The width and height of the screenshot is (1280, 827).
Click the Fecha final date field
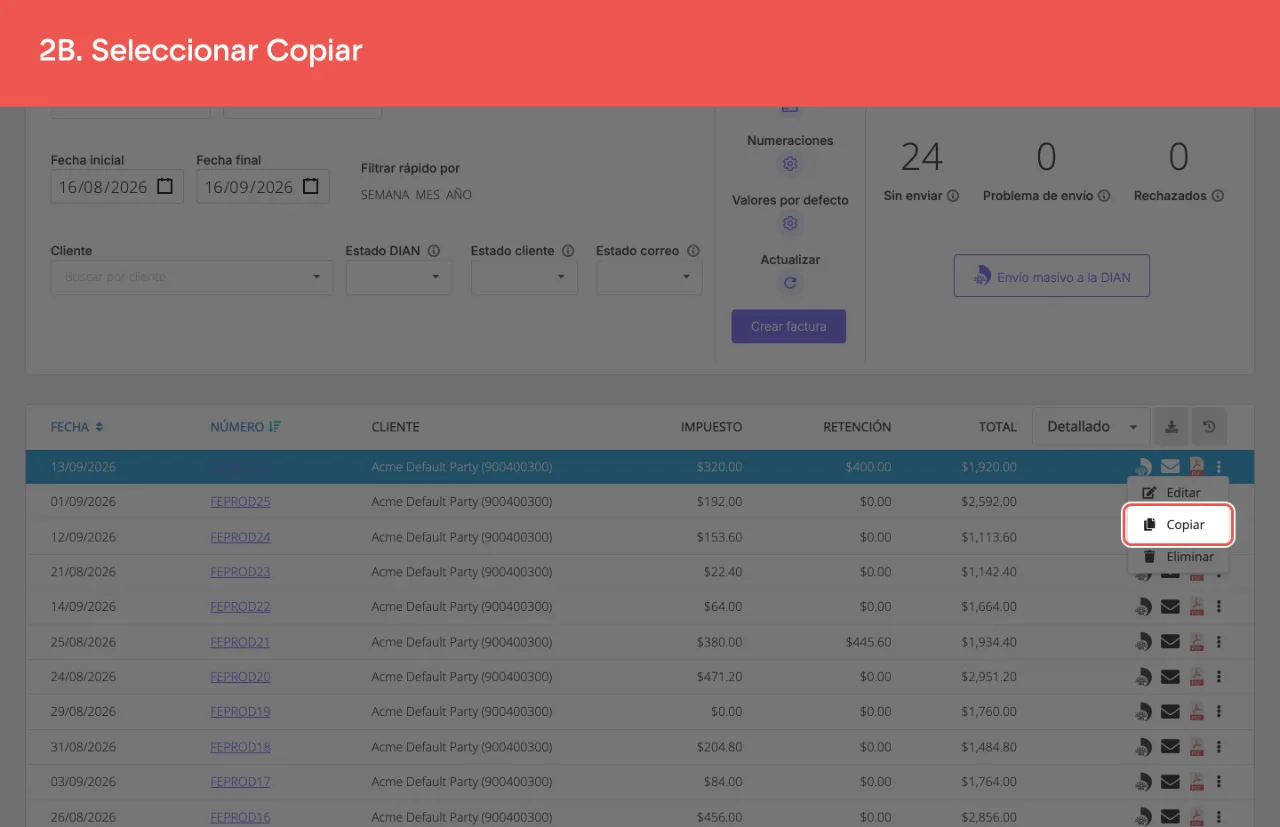click(263, 187)
